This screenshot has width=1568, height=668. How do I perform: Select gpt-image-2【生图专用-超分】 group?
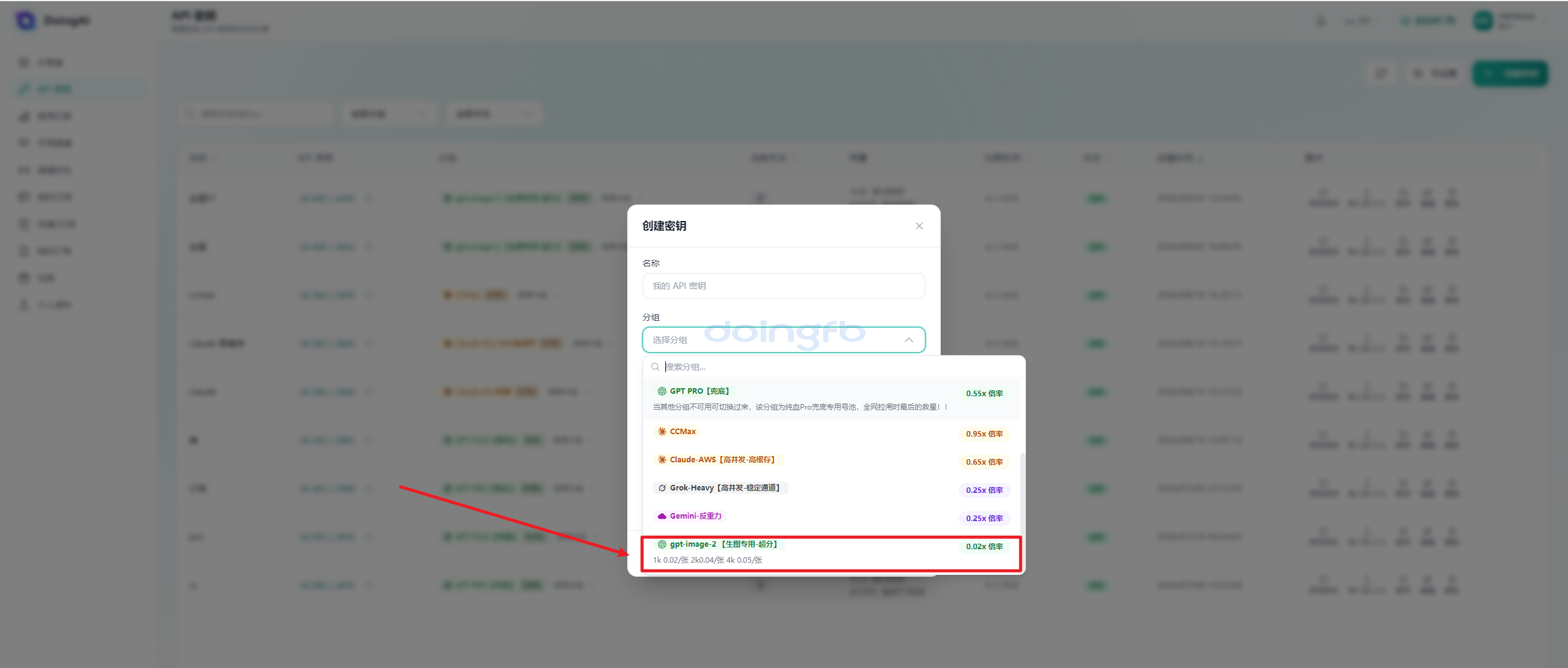pos(831,554)
